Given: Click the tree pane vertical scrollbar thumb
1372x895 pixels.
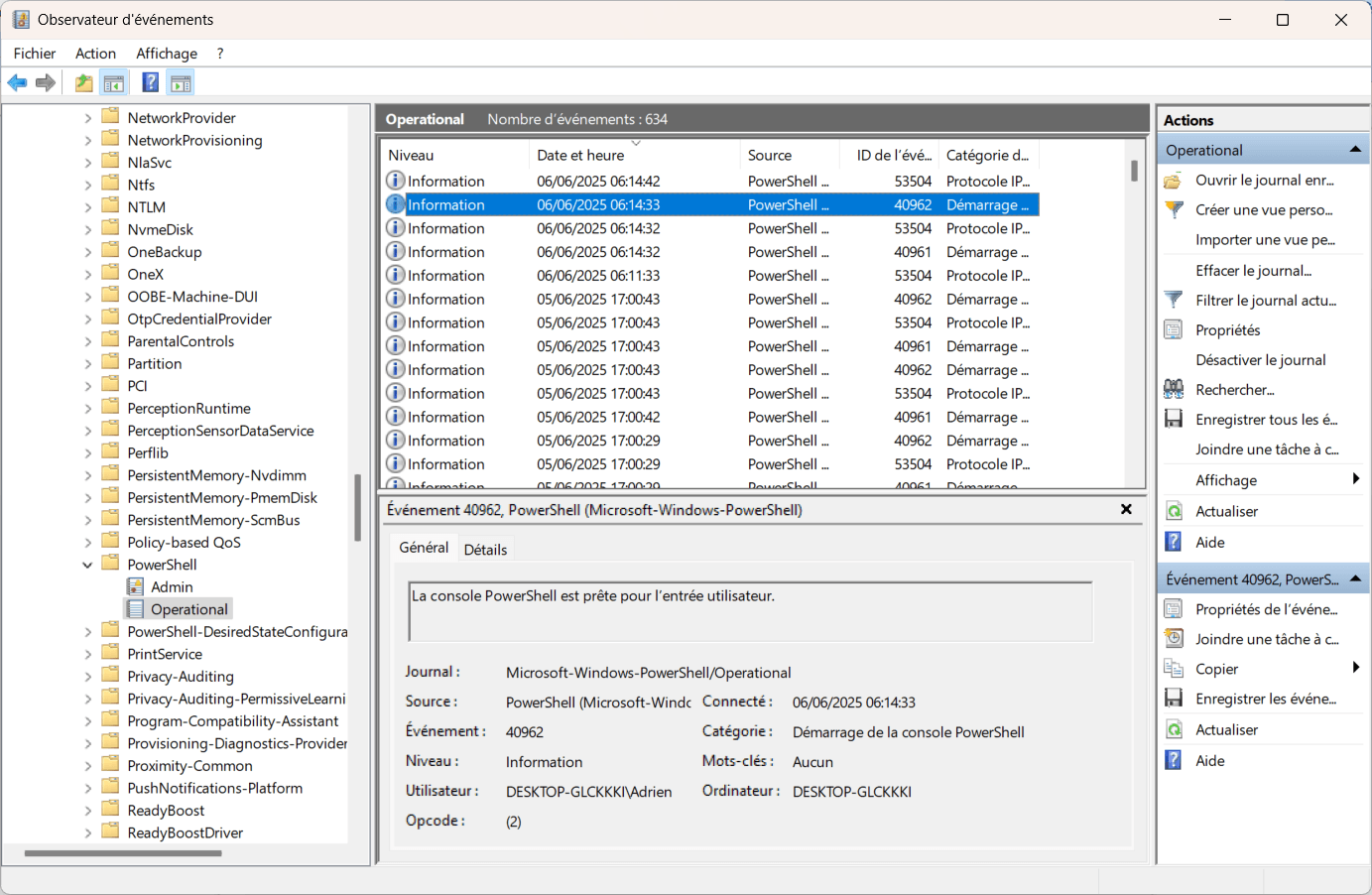Looking at the screenshot, I should click(357, 507).
